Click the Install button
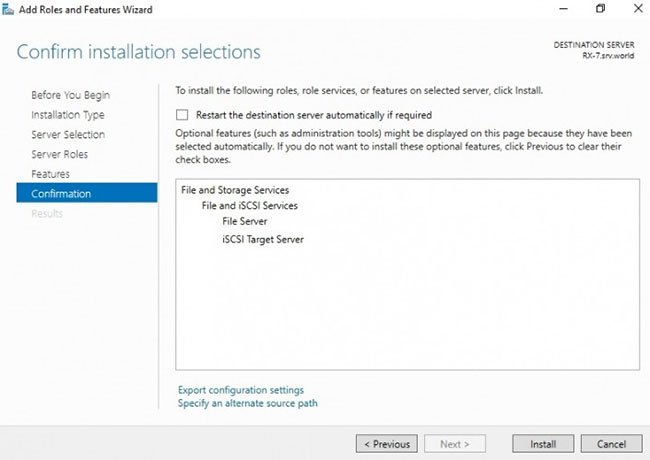 [543, 444]
